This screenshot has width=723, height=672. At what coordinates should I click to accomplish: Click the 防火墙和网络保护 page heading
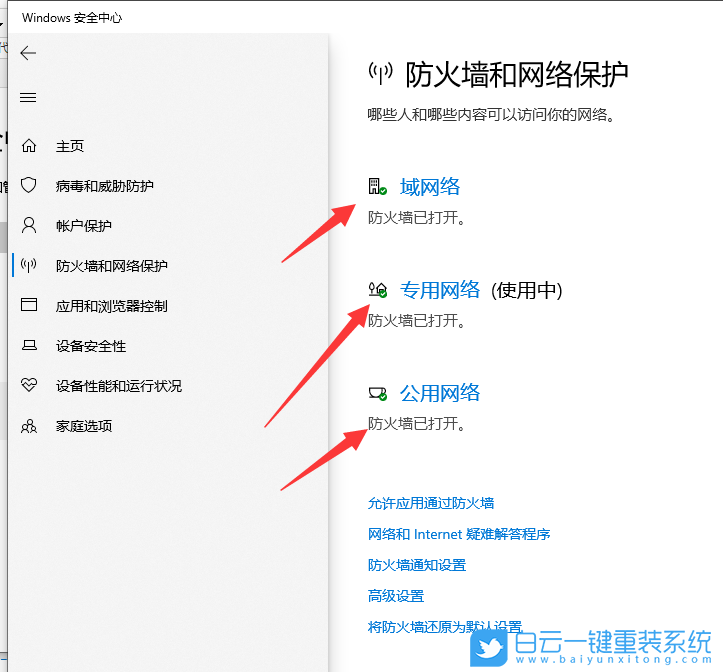pyautogui.click(x=516, y=75)
